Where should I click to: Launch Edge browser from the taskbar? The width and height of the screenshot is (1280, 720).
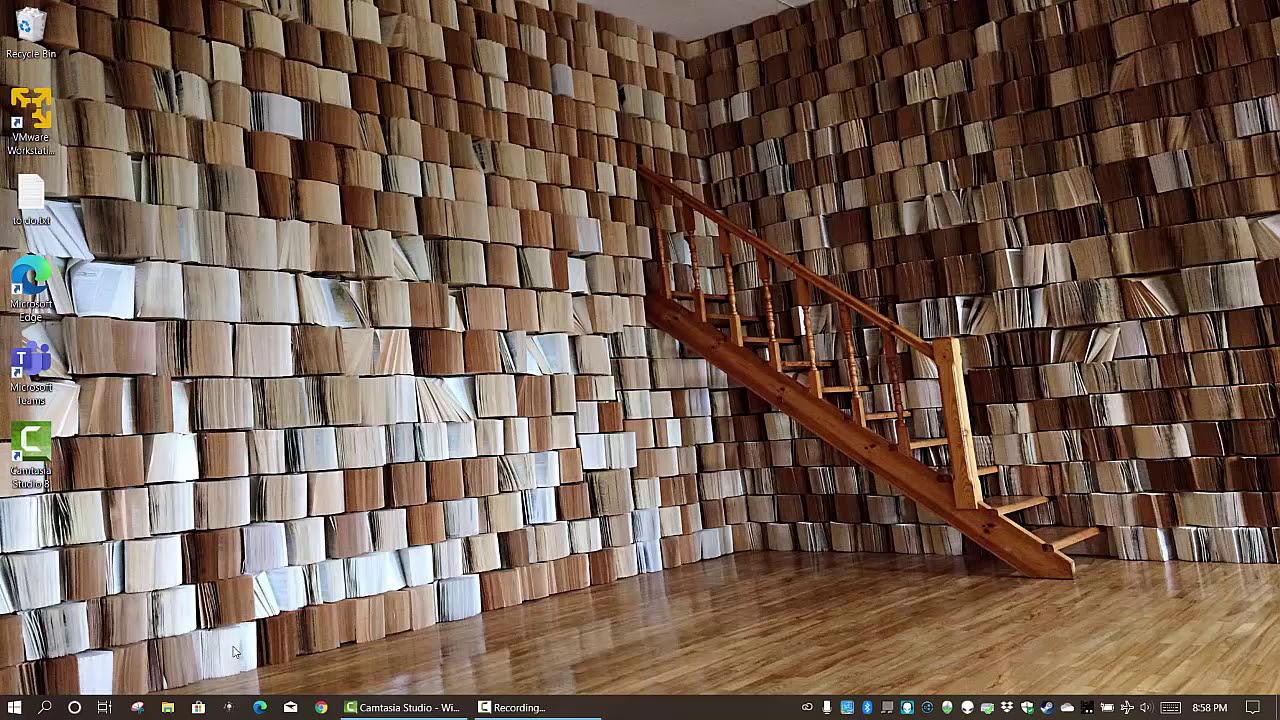coord(260,707)
